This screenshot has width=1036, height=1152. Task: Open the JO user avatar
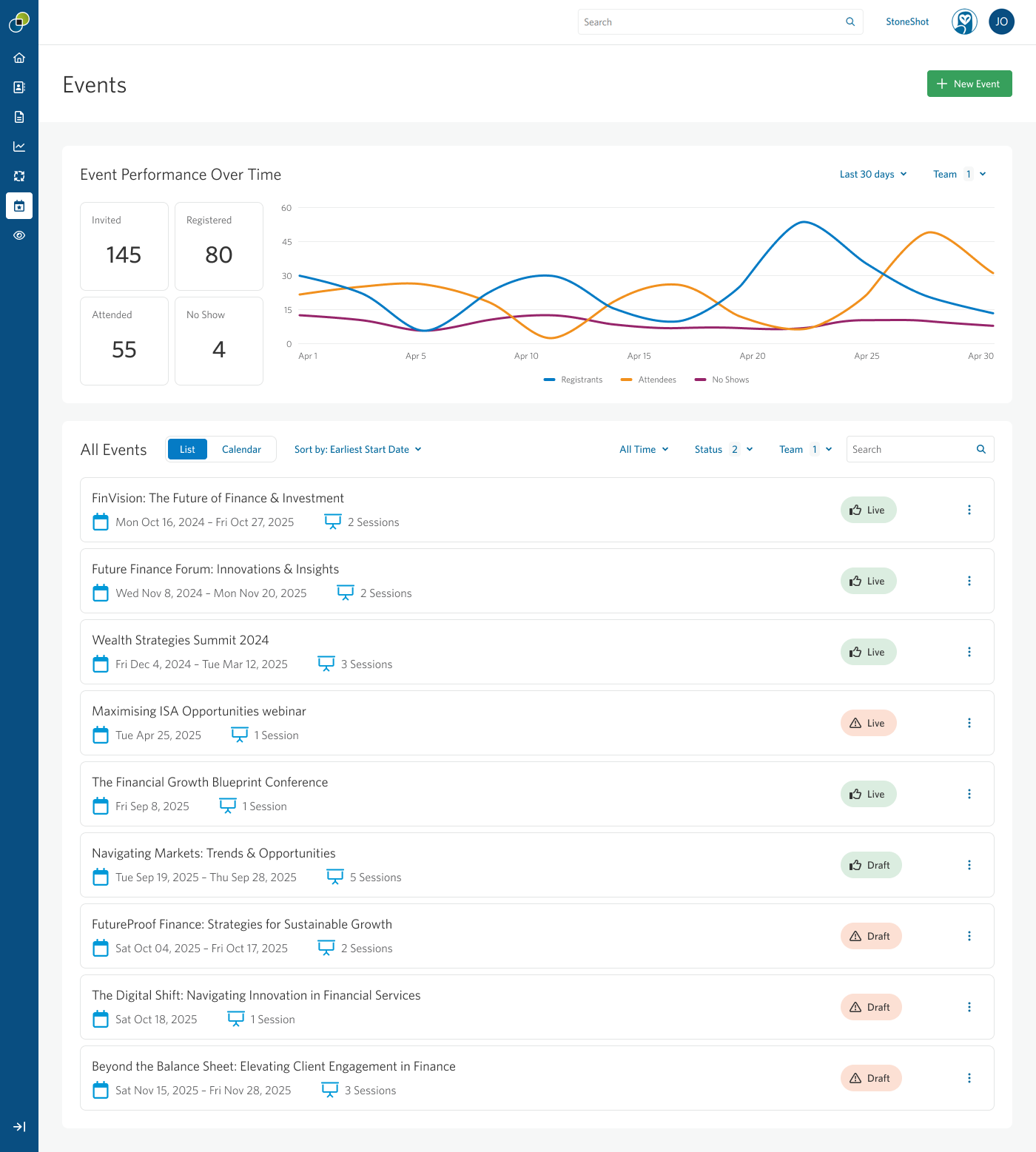tap(1001, 22)
